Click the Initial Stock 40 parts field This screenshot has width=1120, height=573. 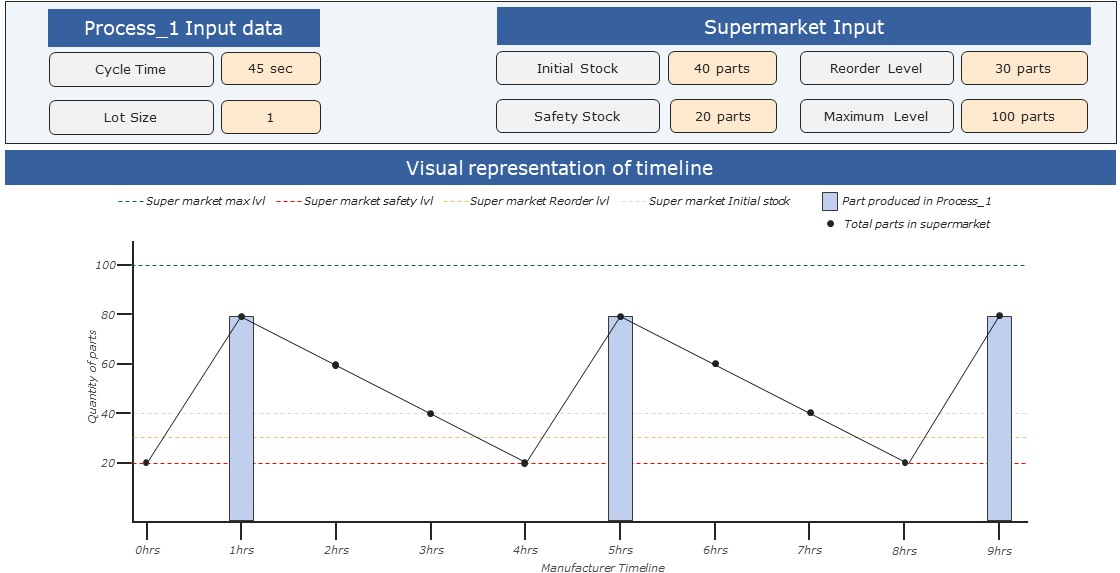pos(722,68)
